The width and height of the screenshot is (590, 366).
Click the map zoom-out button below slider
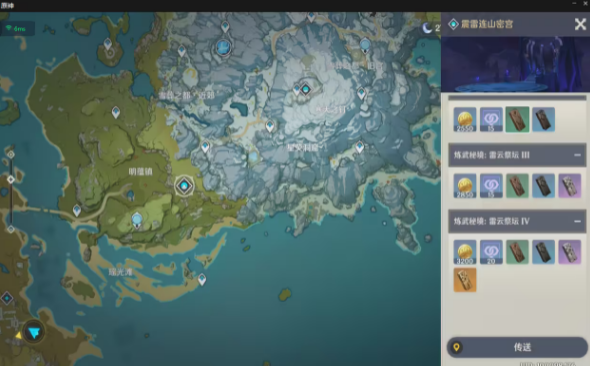coord(11,229)
